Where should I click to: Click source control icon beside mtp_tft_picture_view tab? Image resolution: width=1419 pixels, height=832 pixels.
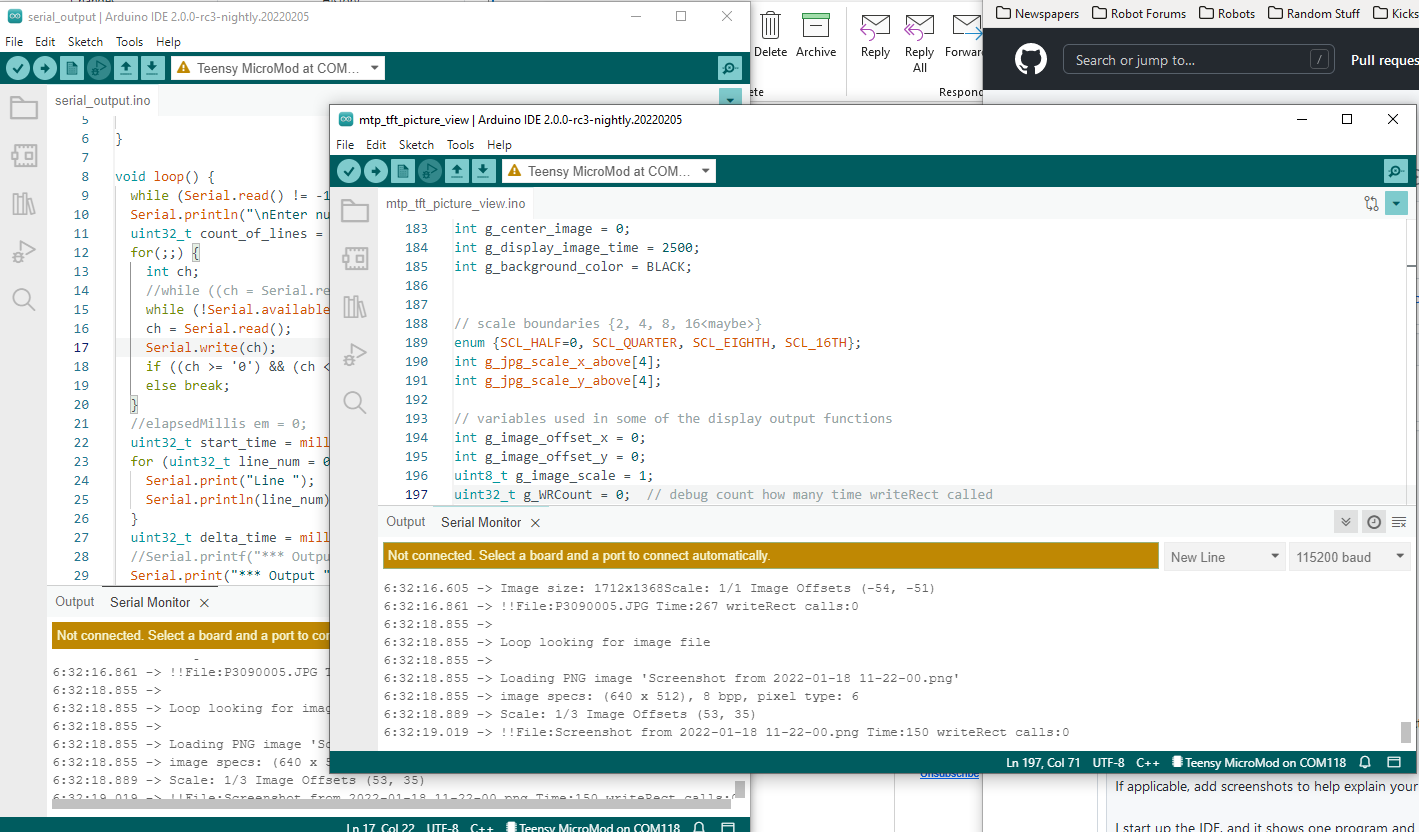coord(1371,203)
